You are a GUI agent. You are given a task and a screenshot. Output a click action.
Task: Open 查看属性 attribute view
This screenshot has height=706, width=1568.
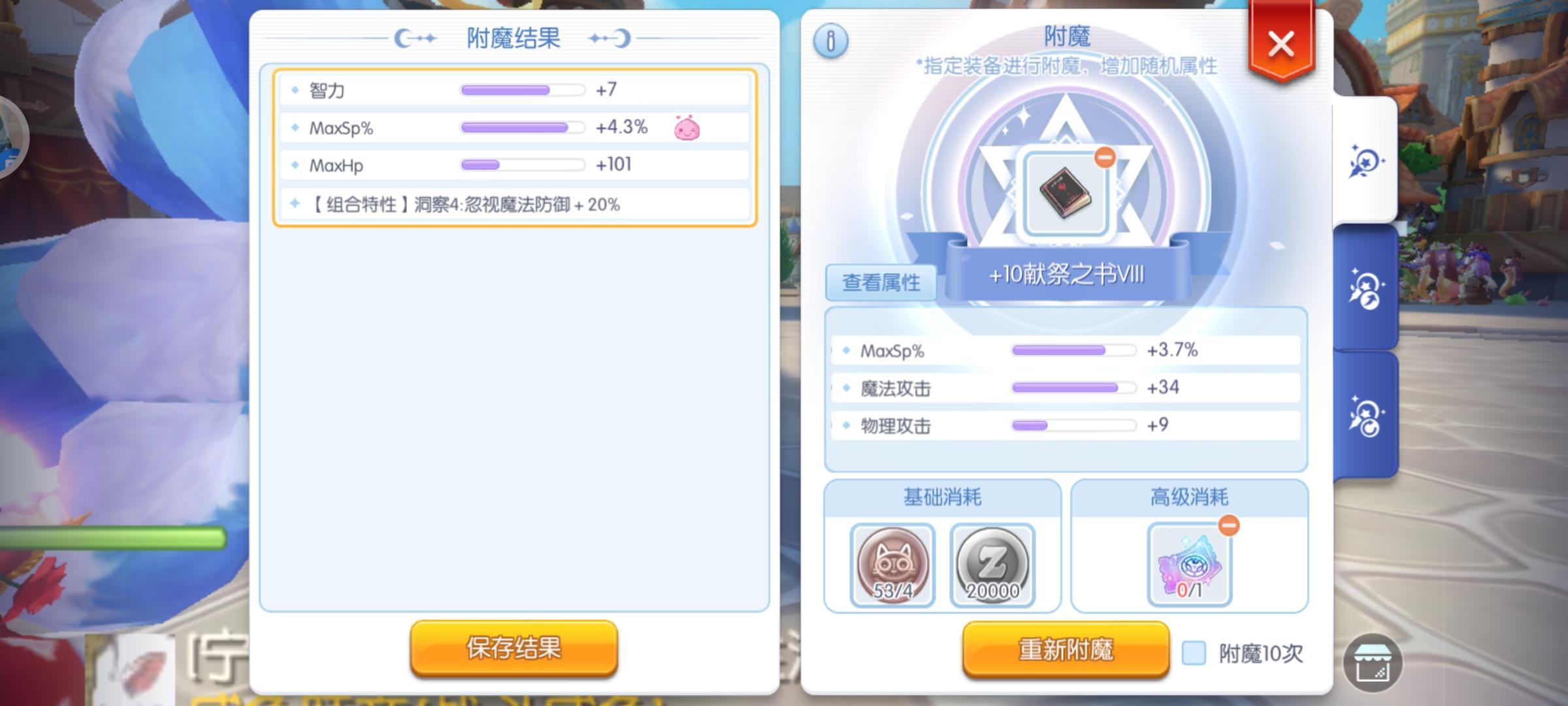point(881,282)
